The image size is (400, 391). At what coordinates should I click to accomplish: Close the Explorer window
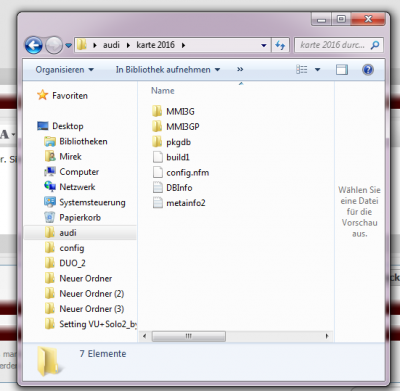[x=368, y=19]
